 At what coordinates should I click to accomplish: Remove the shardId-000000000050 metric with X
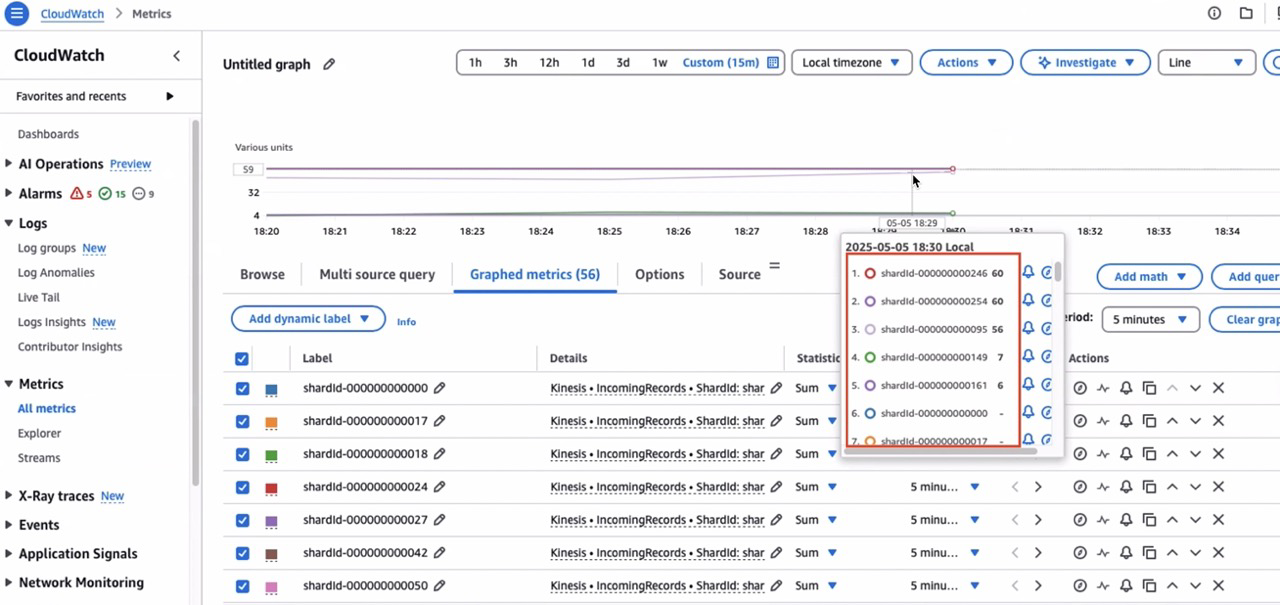[1218, 585]
